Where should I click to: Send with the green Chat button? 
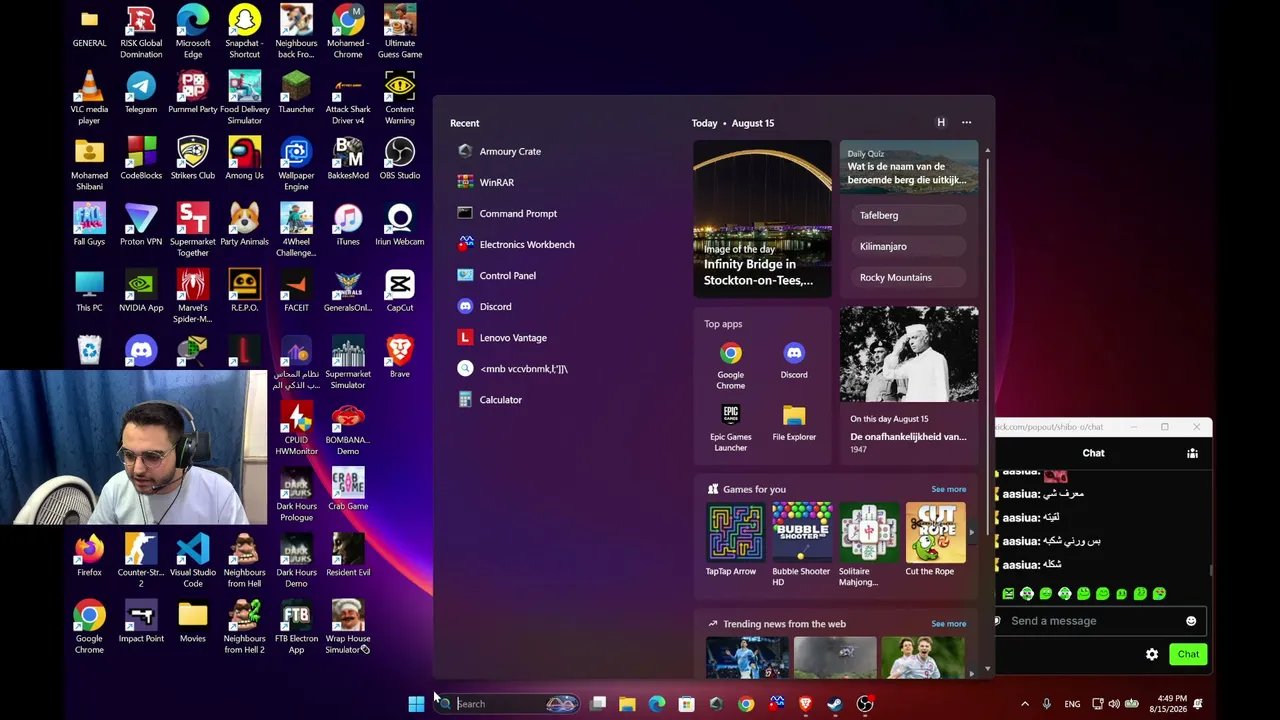coord(1188,654)
